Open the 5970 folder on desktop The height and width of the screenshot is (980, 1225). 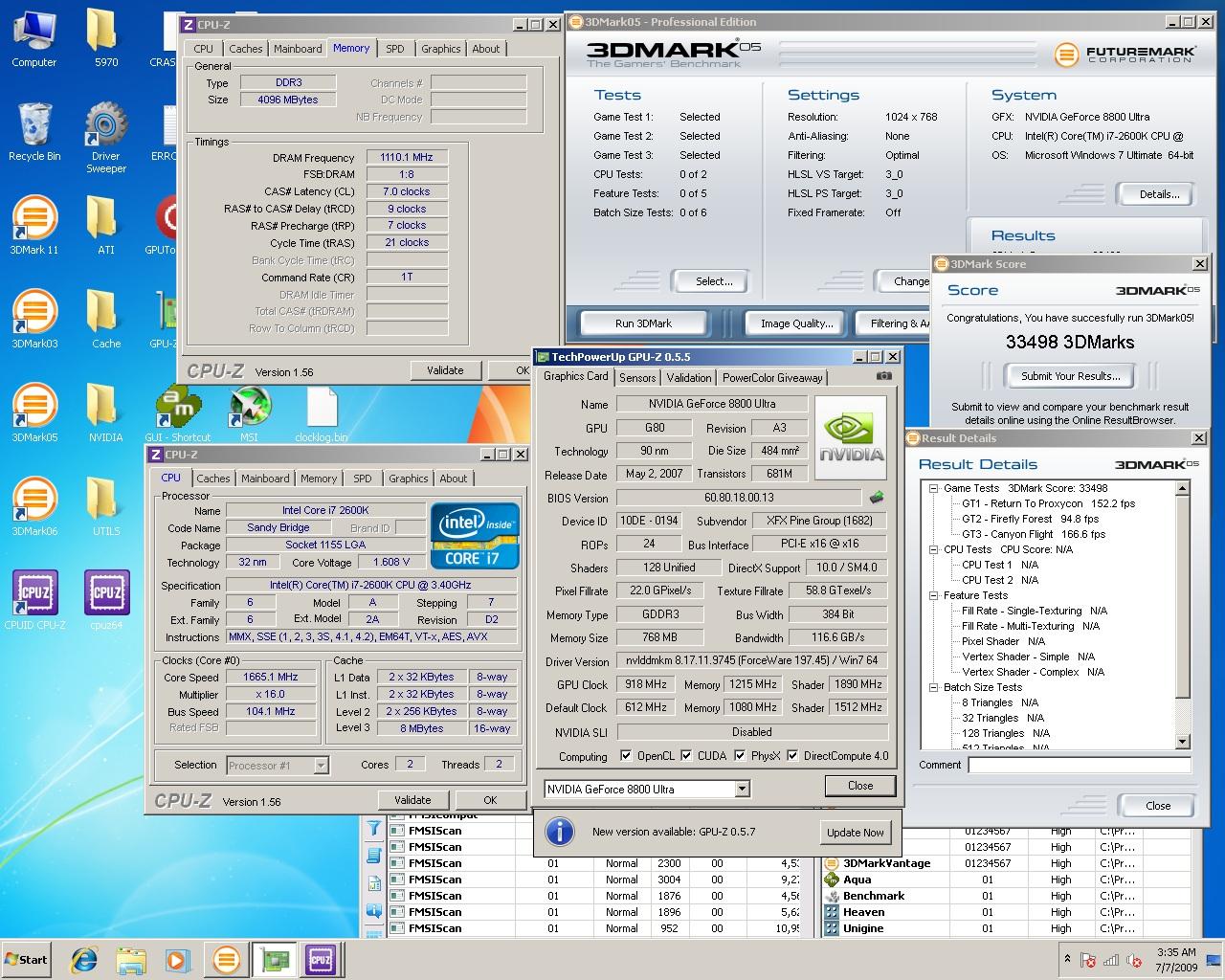tap(105, 38)
